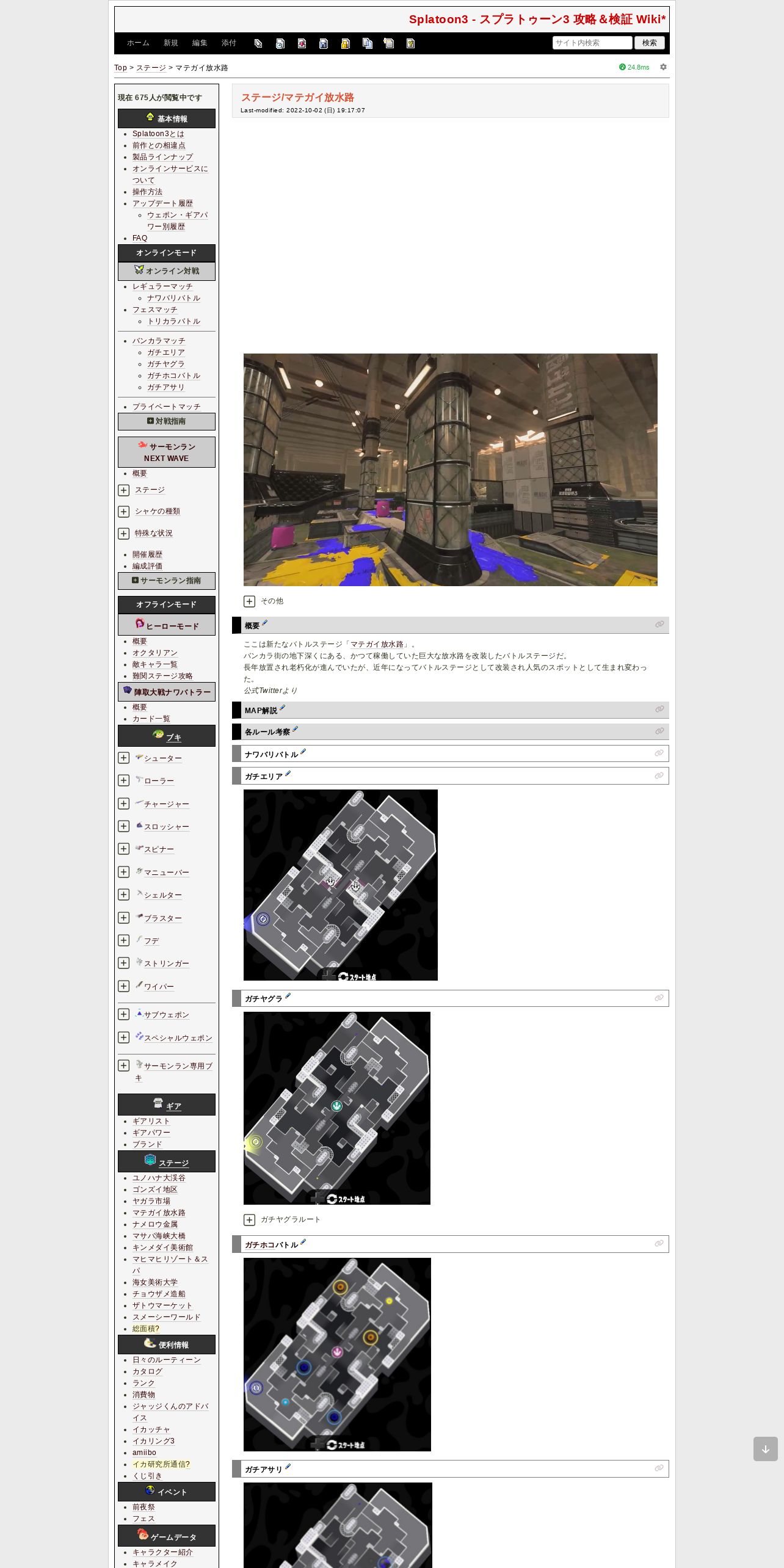Go to ステージ in the breadcrumb
The width and height of the screenshot is (784, 1568).
(x=151, y=68)
